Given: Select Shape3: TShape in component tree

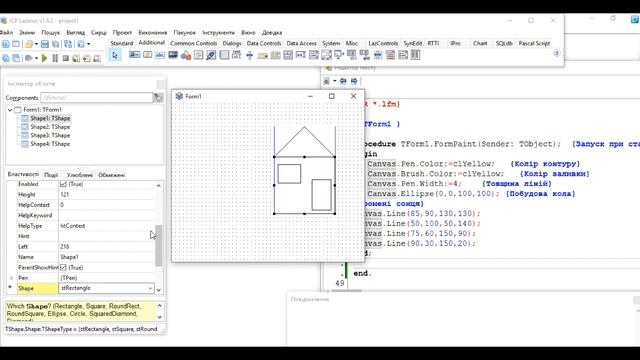Looking at the screenshot, I should [50, 136].
